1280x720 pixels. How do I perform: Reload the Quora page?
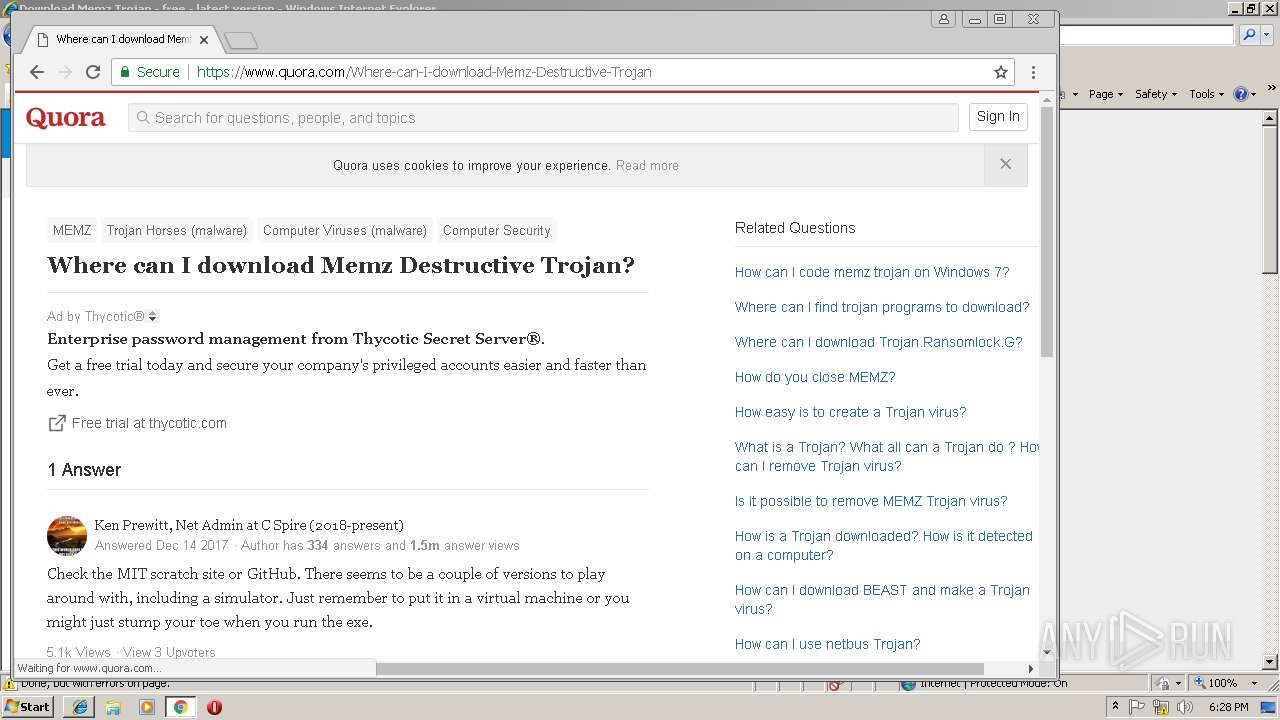tap(93, 72)
